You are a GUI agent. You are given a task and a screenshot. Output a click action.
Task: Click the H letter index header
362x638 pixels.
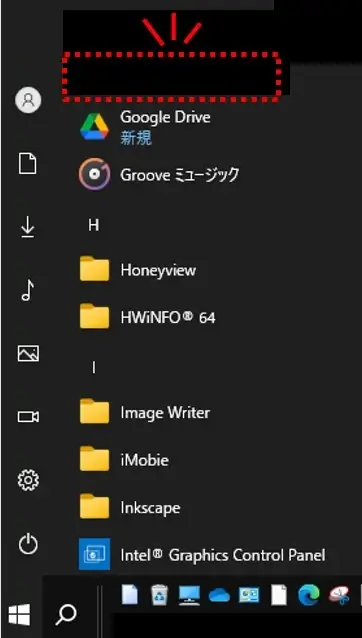[94, 225]
